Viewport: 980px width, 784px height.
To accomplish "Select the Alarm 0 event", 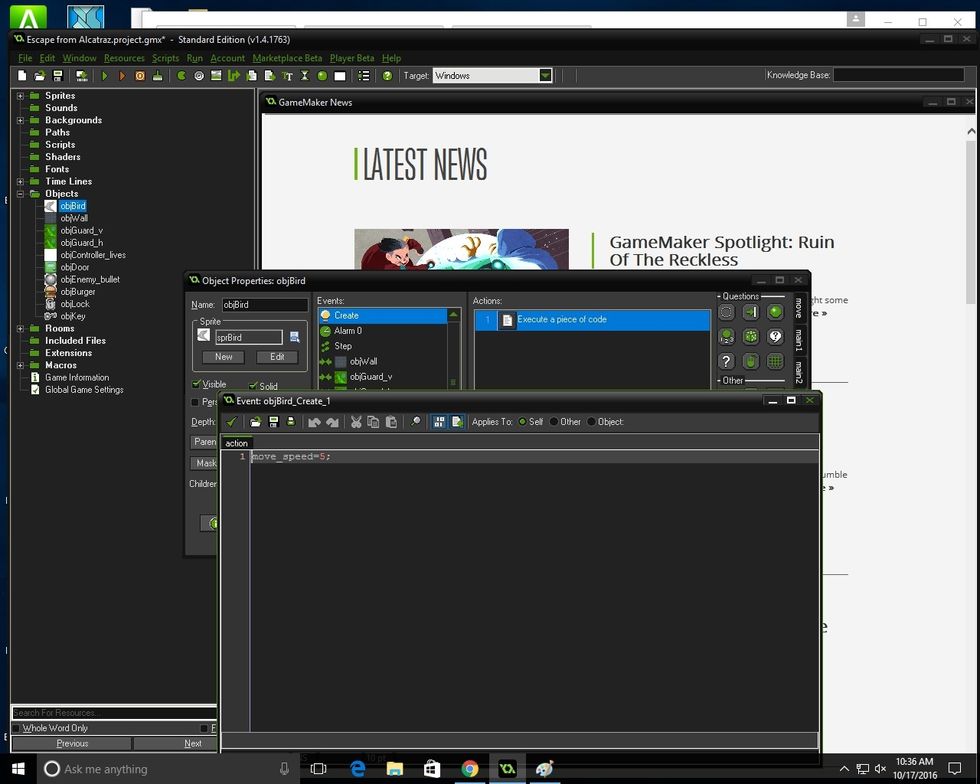I will pyautogui.click(x=348, y=331).
